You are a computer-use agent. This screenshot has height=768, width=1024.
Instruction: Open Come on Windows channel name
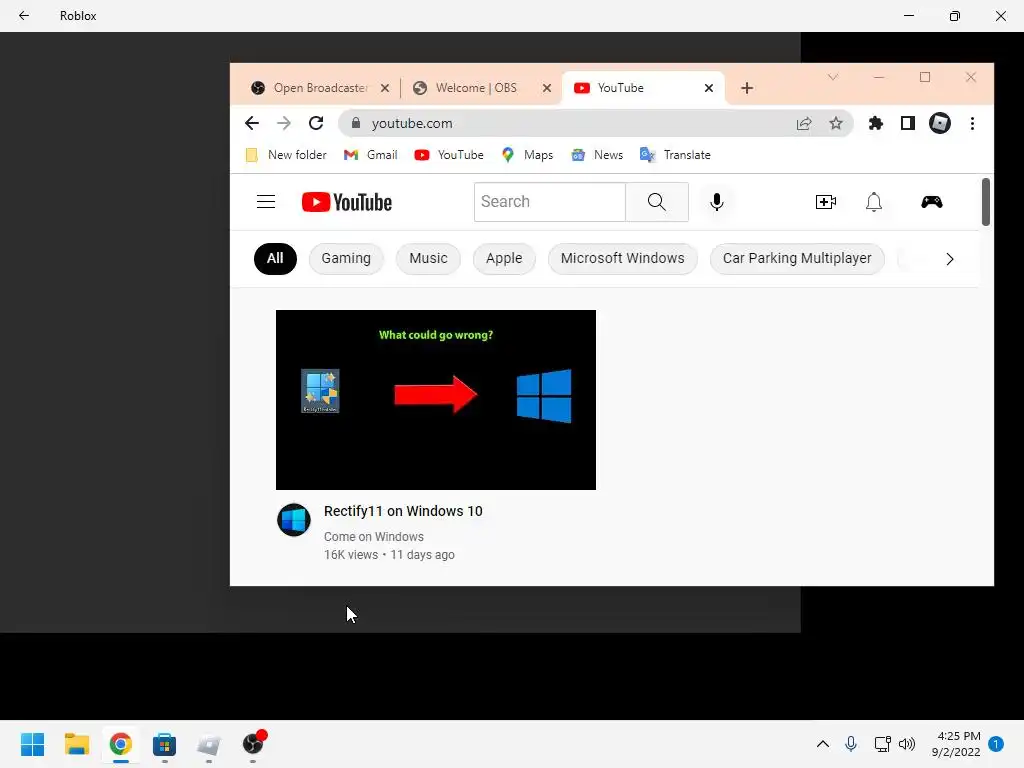pyautogui.click(x=374, y=537)
